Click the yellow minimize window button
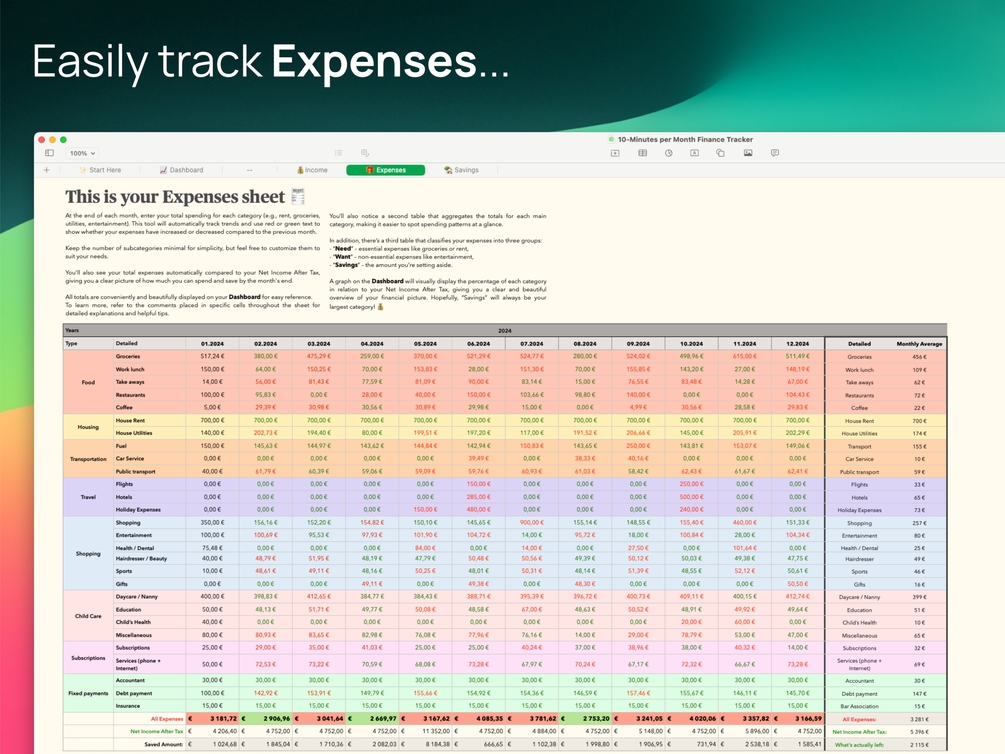Image resolution: width=1005 pixels, height=754 pixels. [x=53, y=139]
